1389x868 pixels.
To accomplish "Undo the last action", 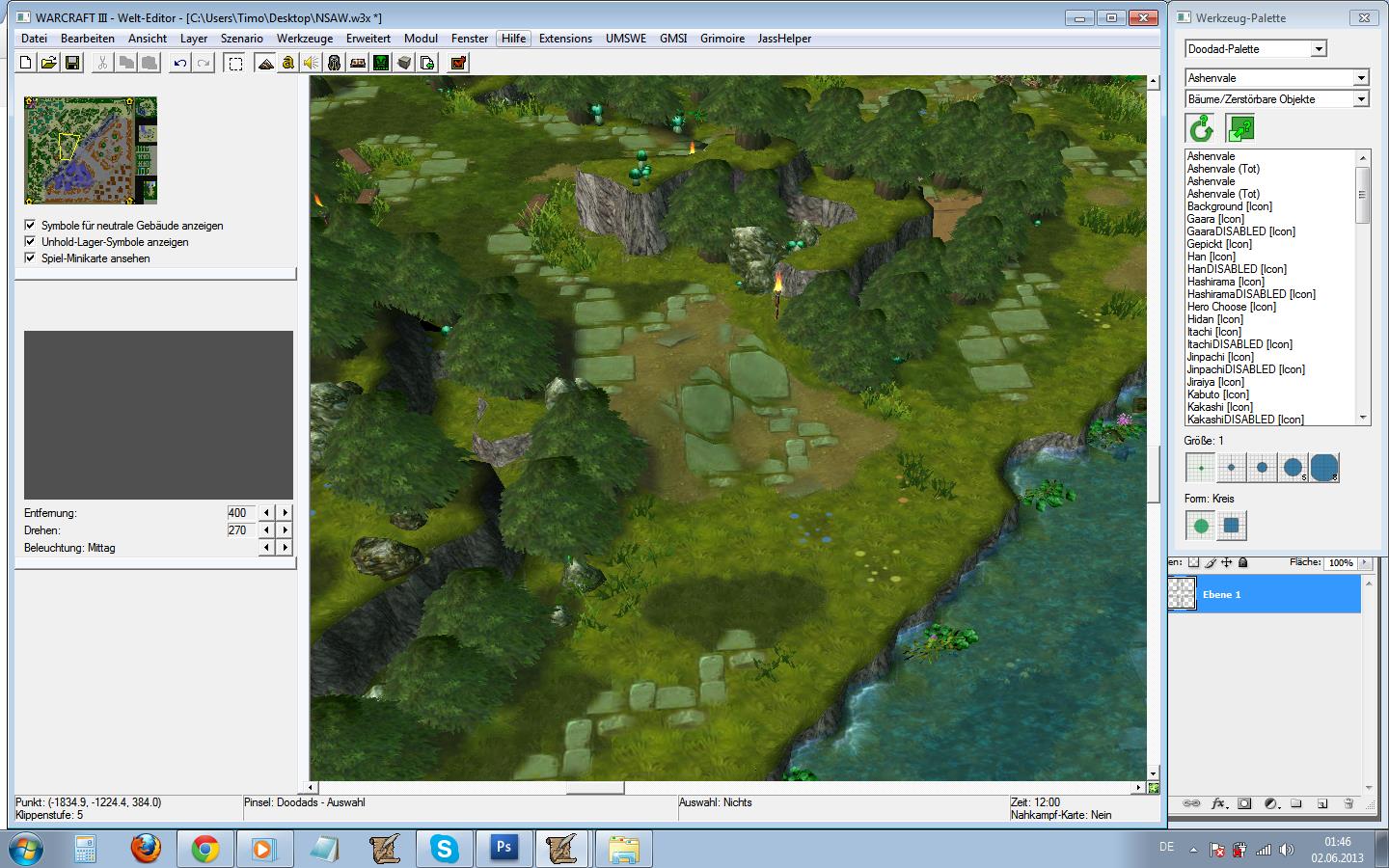I will 180,63.
